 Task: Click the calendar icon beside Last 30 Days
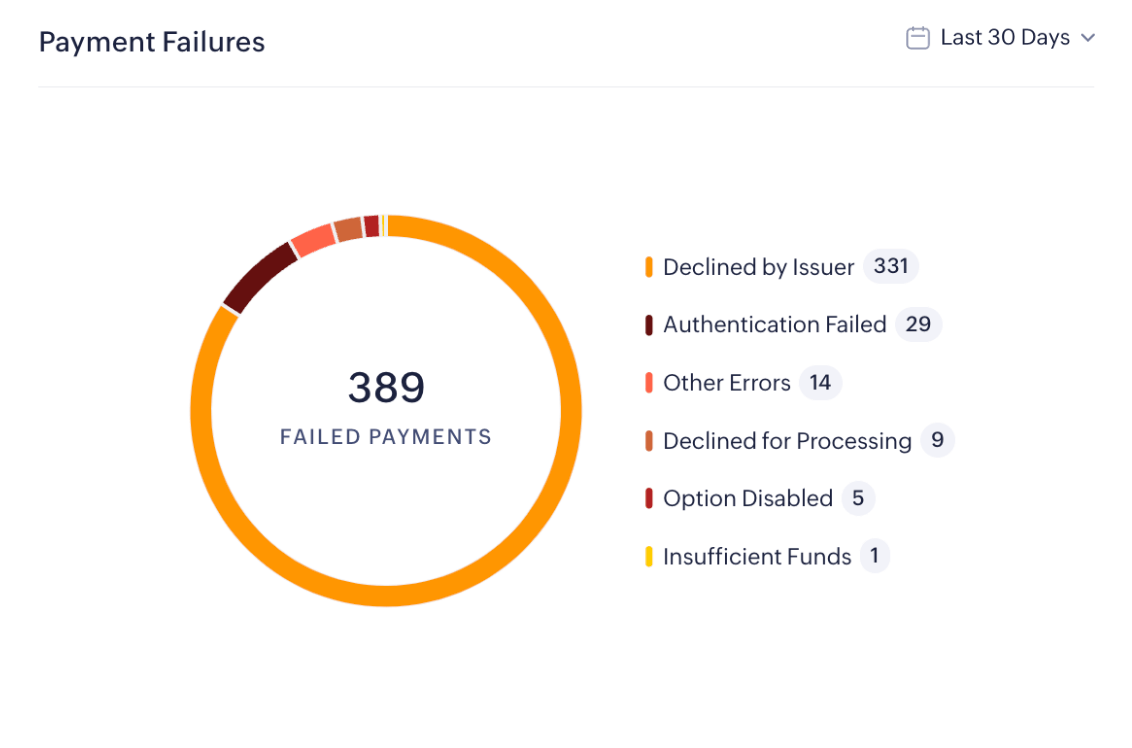coord(917,38)
